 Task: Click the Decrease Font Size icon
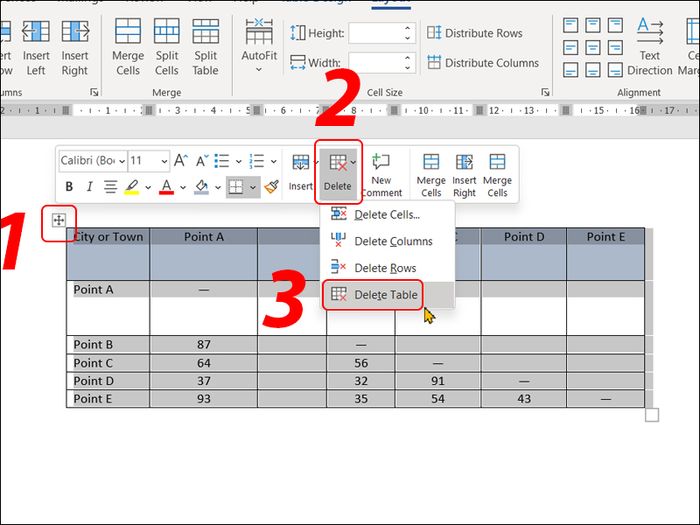[202, 161]
